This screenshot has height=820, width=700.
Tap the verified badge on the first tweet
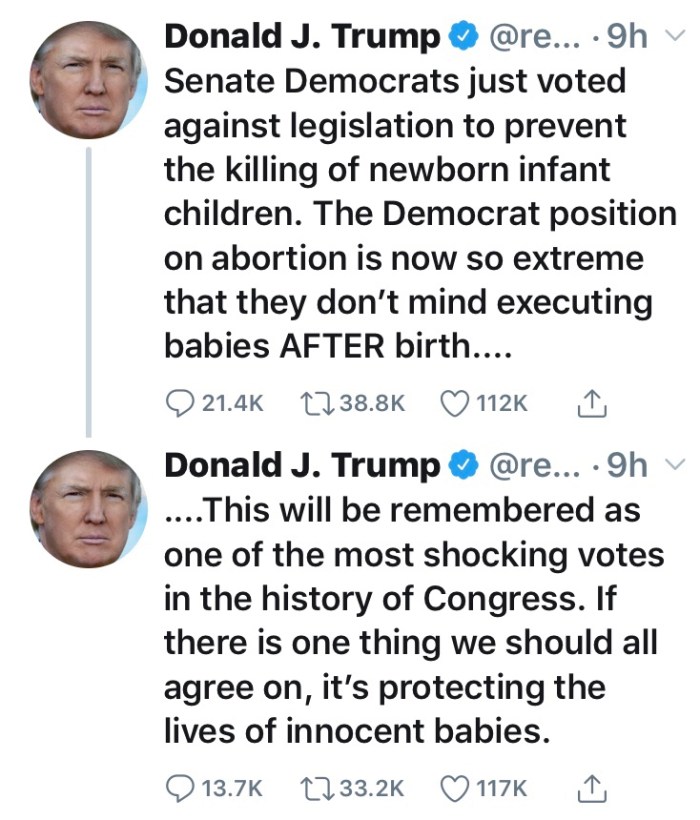pyautogui.click(x=461, y=38)
